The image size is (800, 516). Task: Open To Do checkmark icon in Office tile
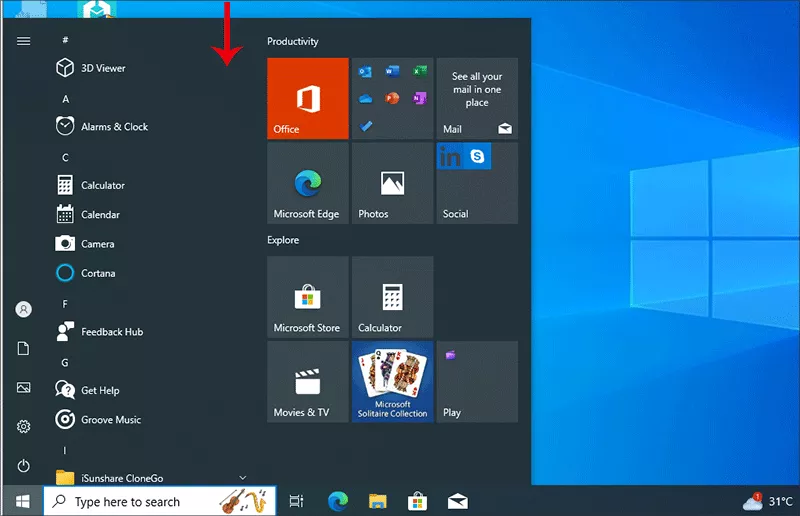365,126
